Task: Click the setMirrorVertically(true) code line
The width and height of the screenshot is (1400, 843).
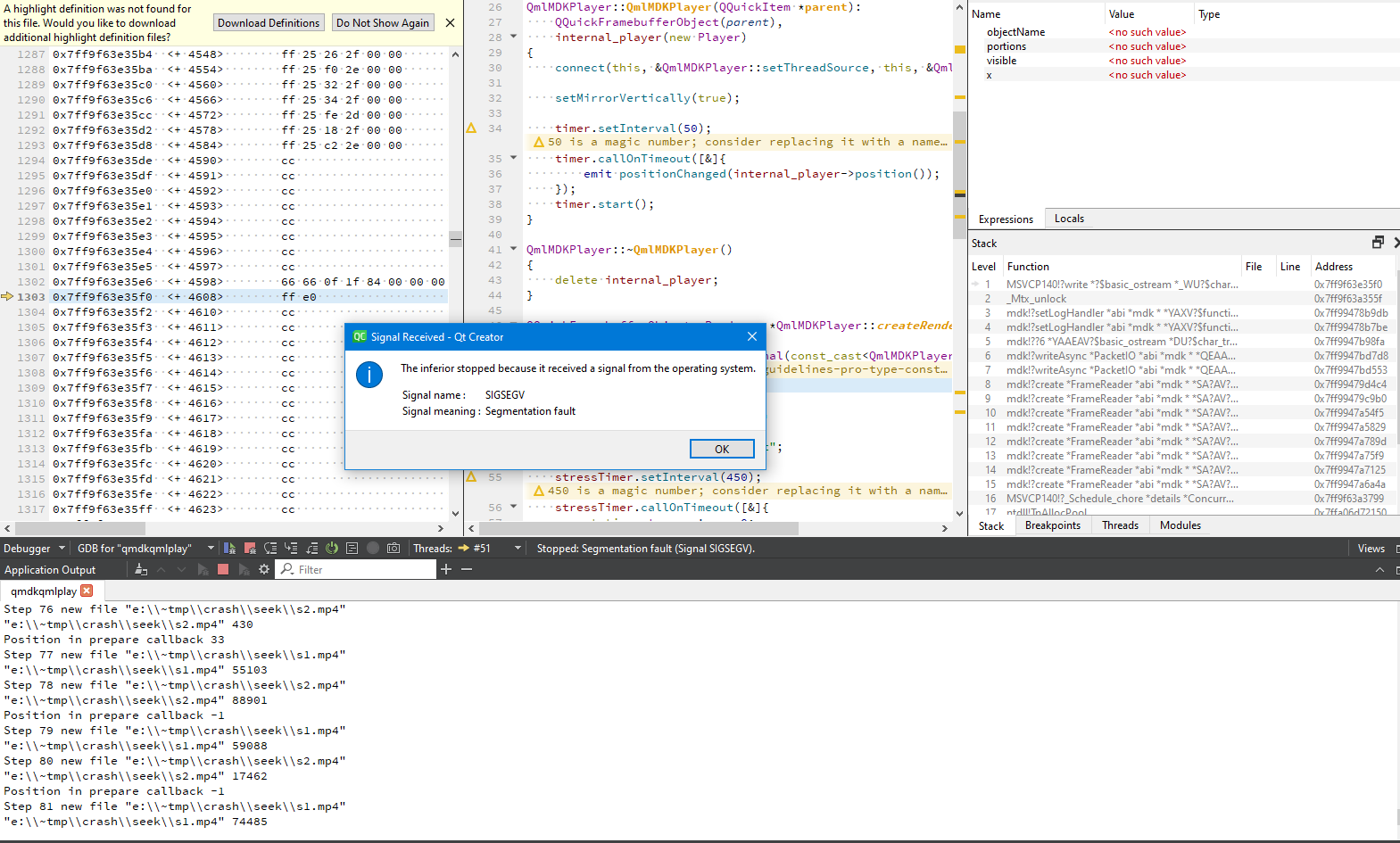Action: click(x=647, y=98)
